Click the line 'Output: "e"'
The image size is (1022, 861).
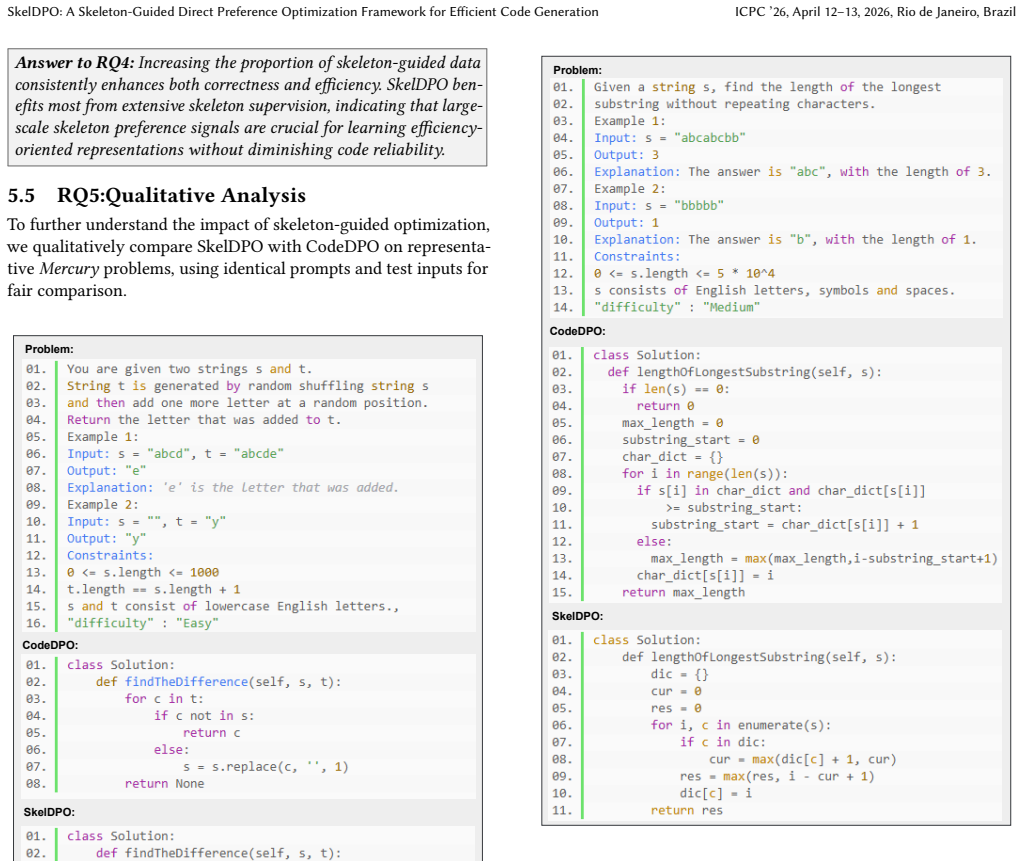click(106, 471)
